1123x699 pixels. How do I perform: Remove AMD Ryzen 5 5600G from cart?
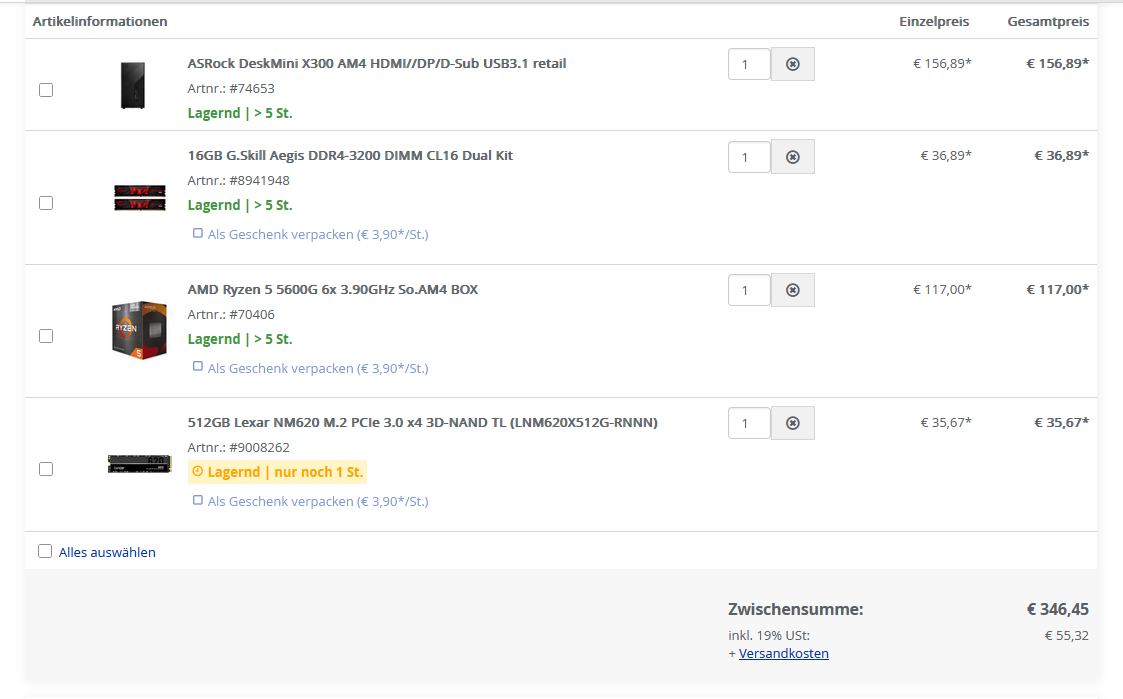[x=793, y=290]
